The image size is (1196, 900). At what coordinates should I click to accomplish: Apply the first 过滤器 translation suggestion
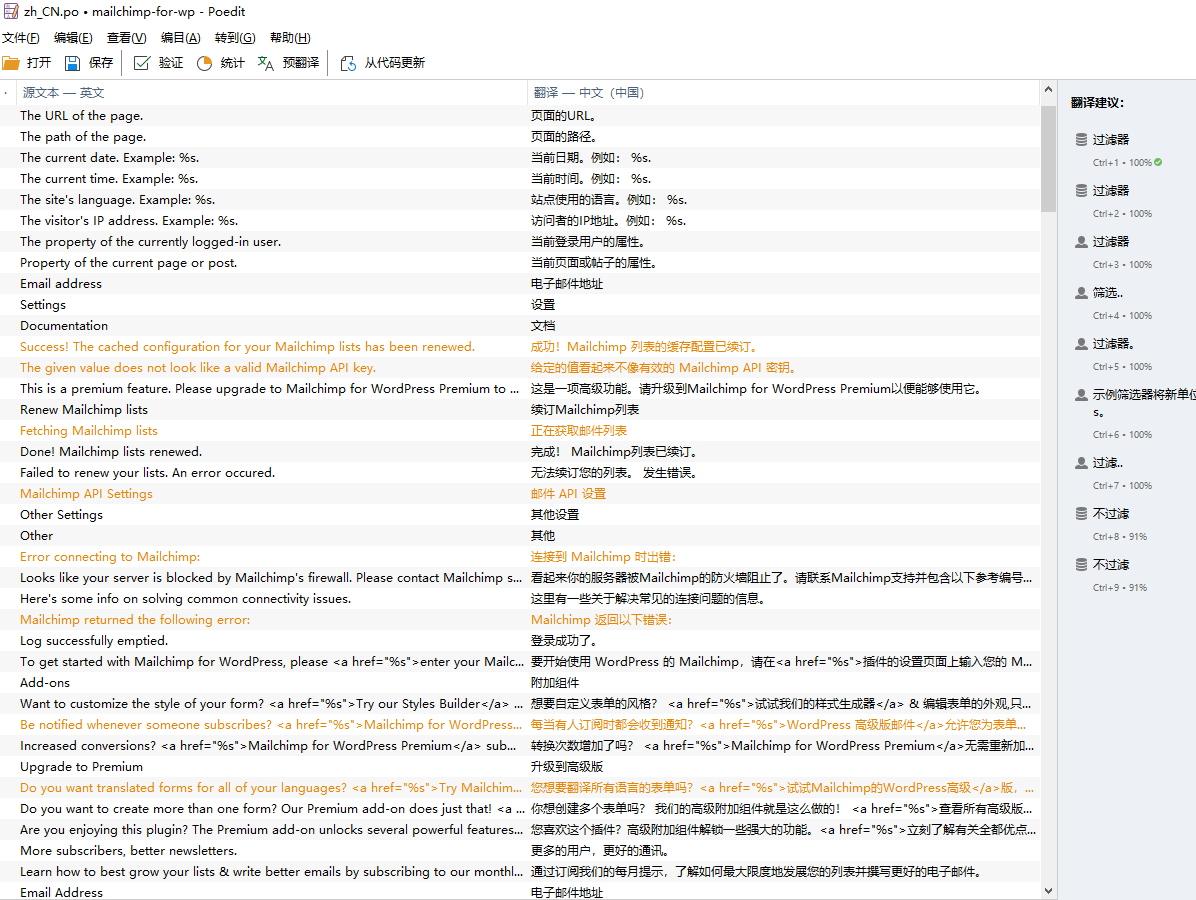click(1112, 138)
